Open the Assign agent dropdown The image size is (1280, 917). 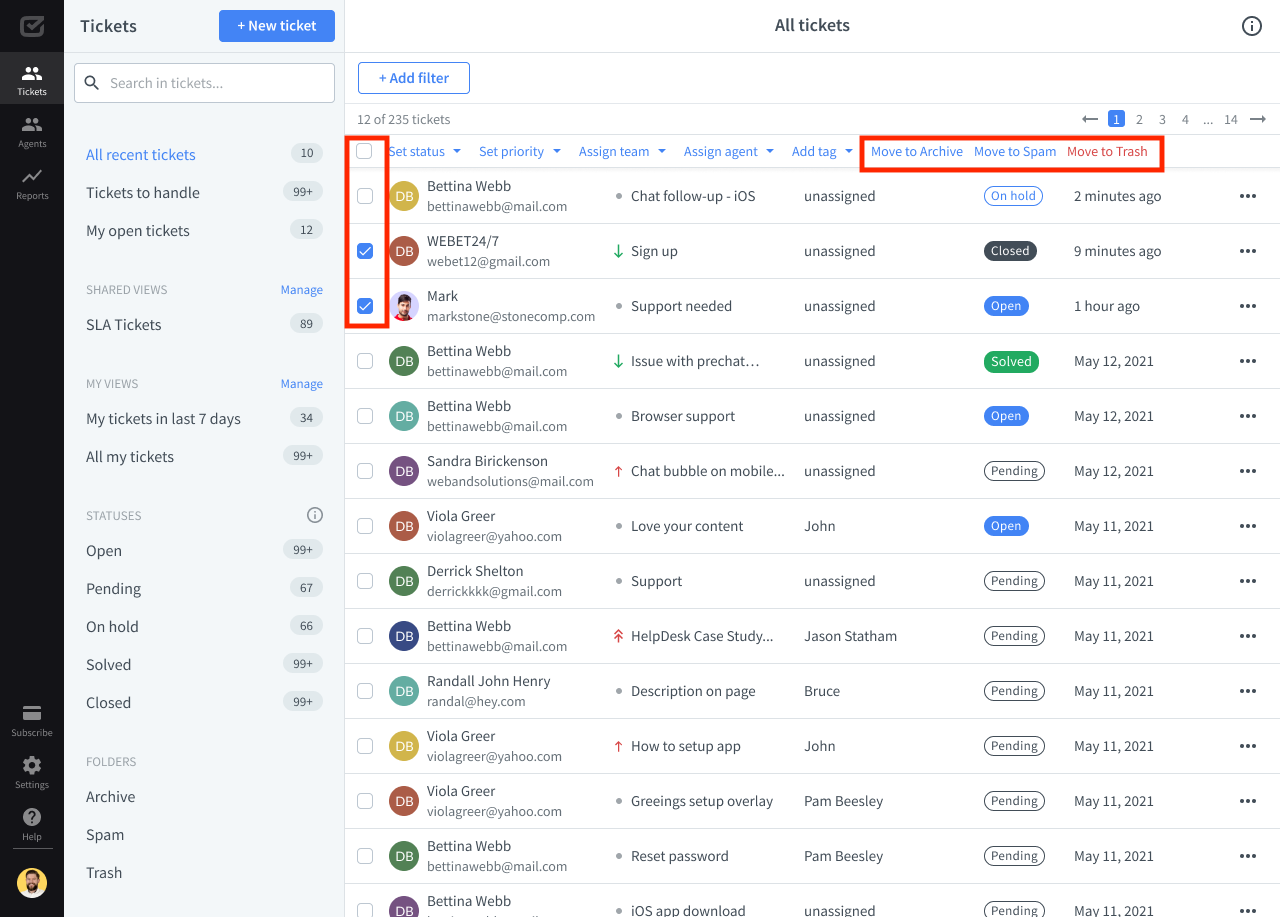(729, 152)
